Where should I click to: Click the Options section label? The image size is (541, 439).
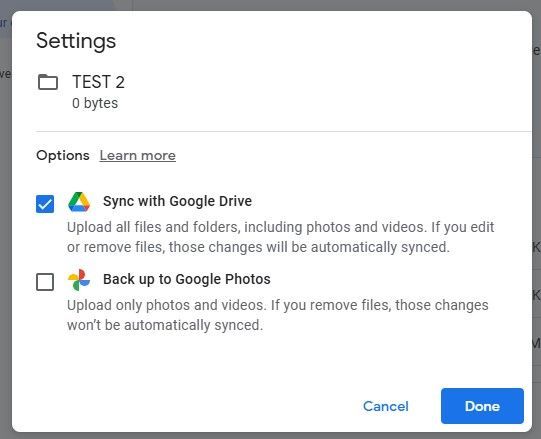(63, 155)
